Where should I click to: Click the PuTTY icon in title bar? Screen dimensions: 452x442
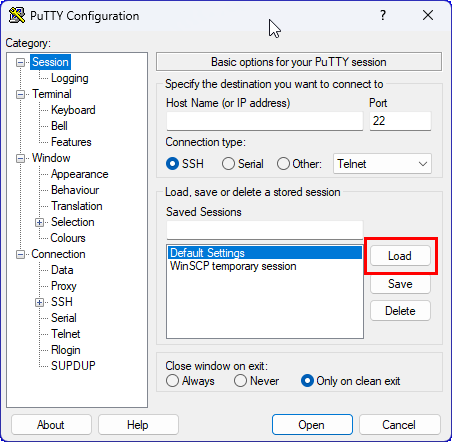click(17, 15)
